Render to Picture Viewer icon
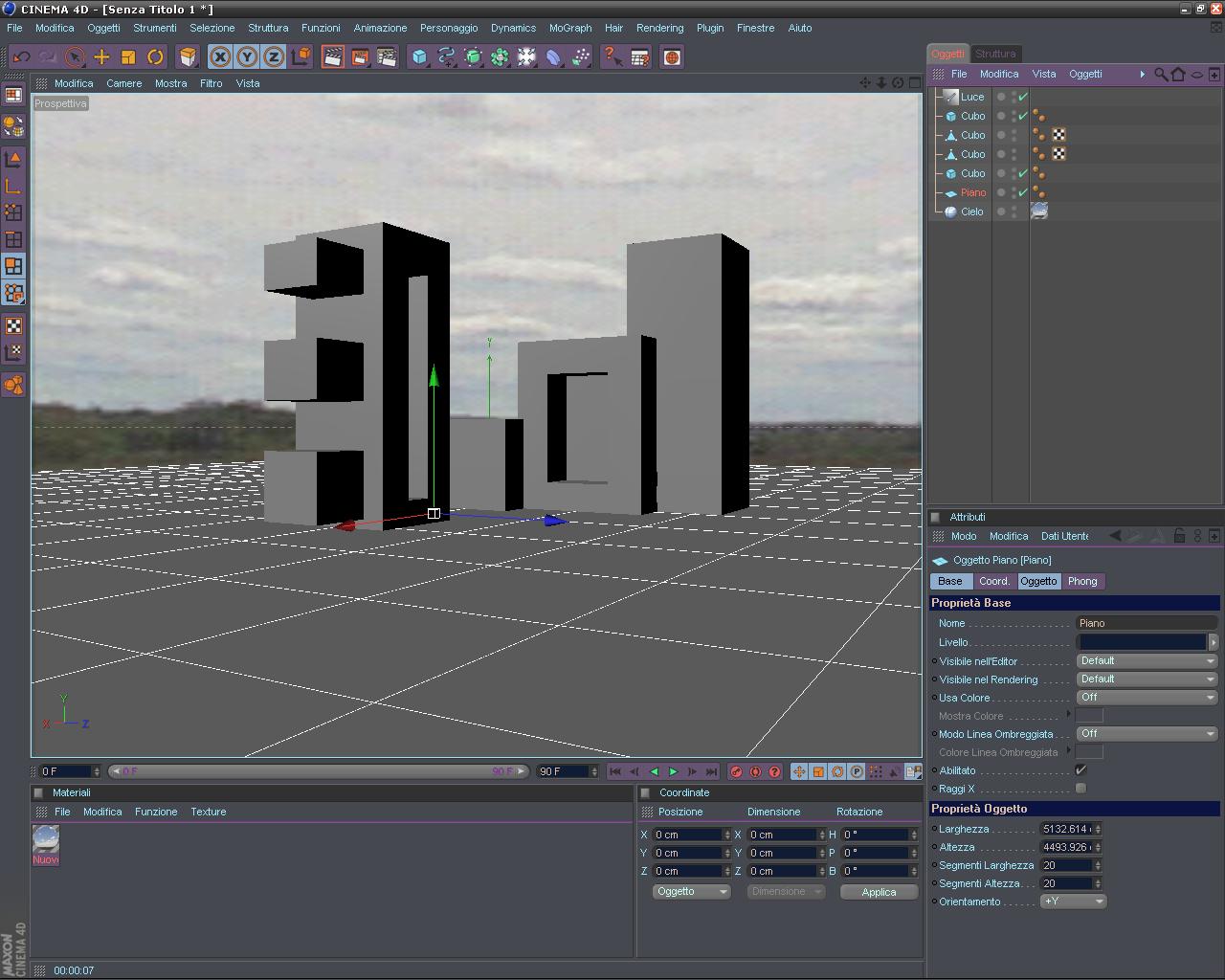 point(360,57)
